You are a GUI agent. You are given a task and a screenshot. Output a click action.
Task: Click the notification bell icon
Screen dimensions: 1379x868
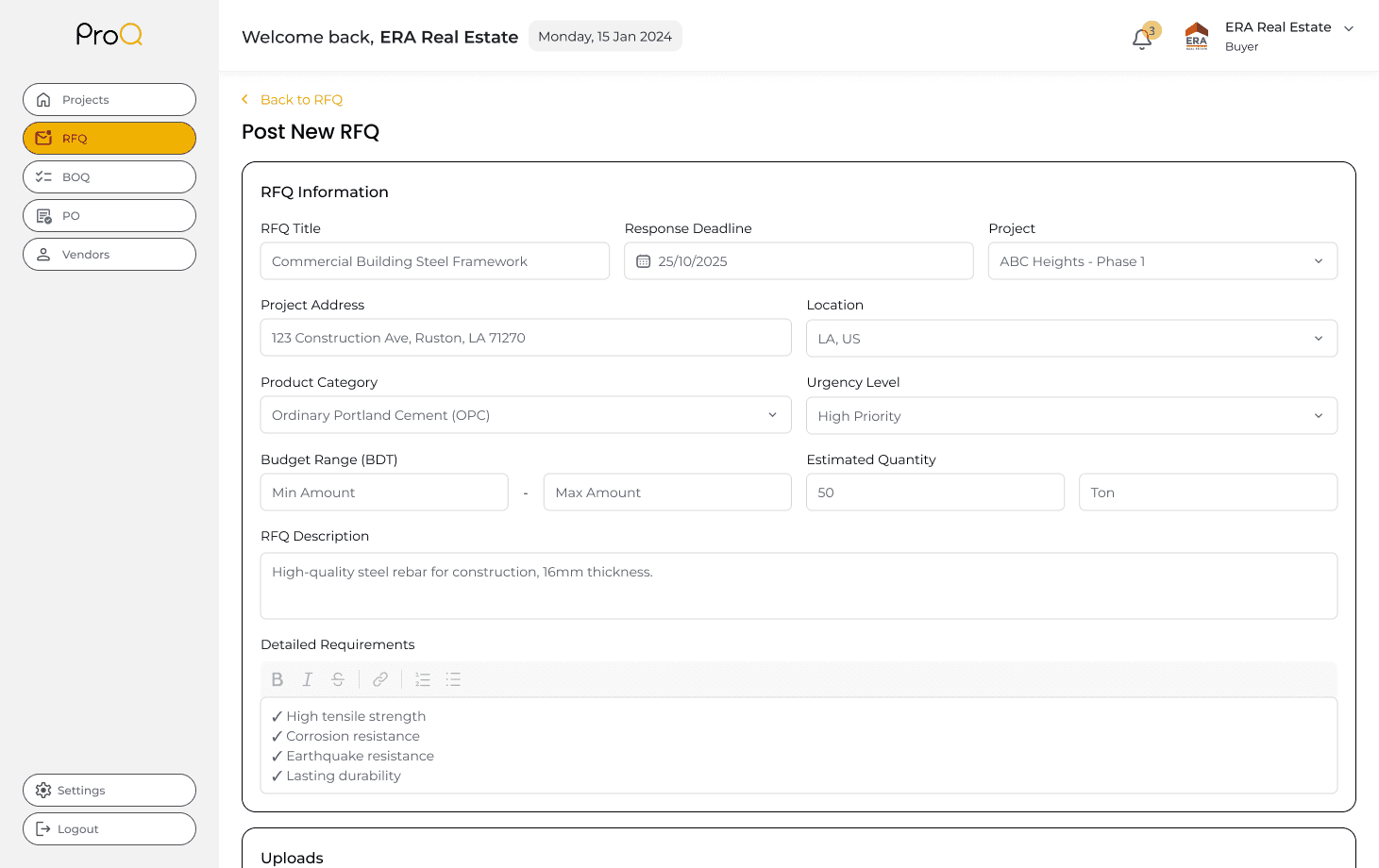(x=1142, y=40)
